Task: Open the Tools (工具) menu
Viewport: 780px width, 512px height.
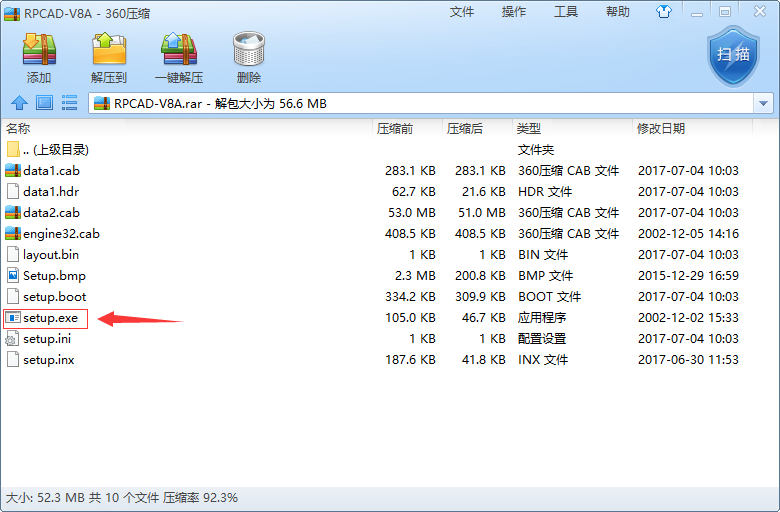Action: coord(566,12)
